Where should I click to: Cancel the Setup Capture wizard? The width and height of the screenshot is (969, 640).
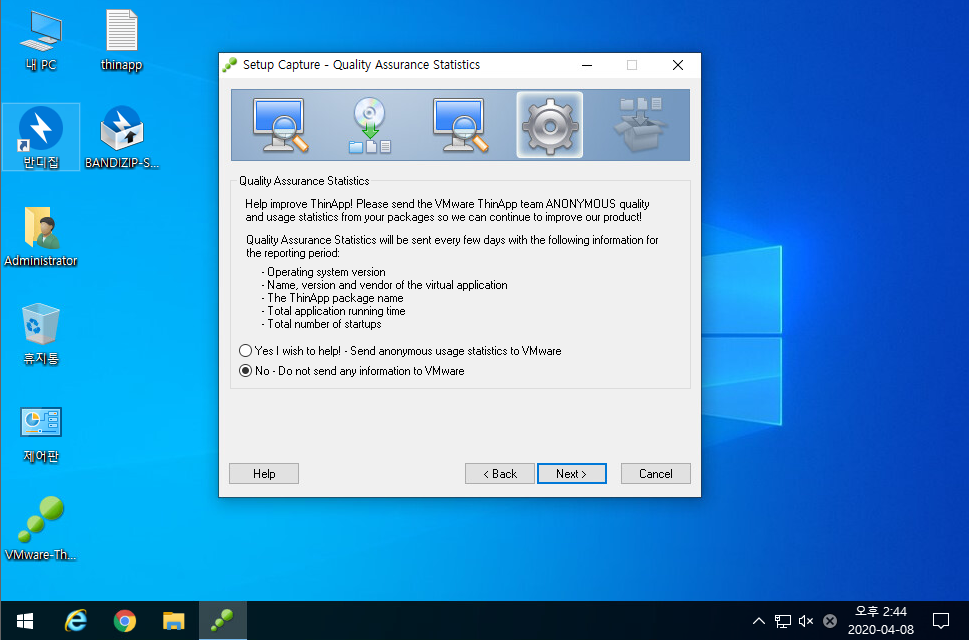pyautogui.click(x=656, y=474)
